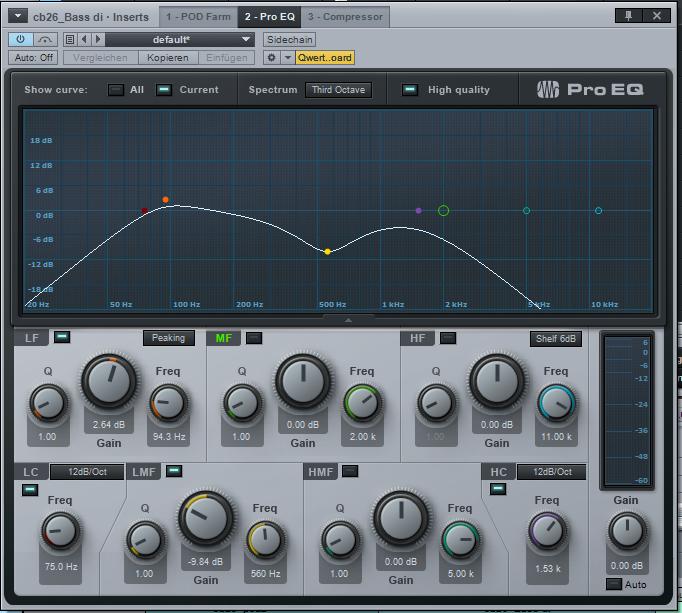Click the LF Q knob
This screenshot has height=613, width=682.
48,403
